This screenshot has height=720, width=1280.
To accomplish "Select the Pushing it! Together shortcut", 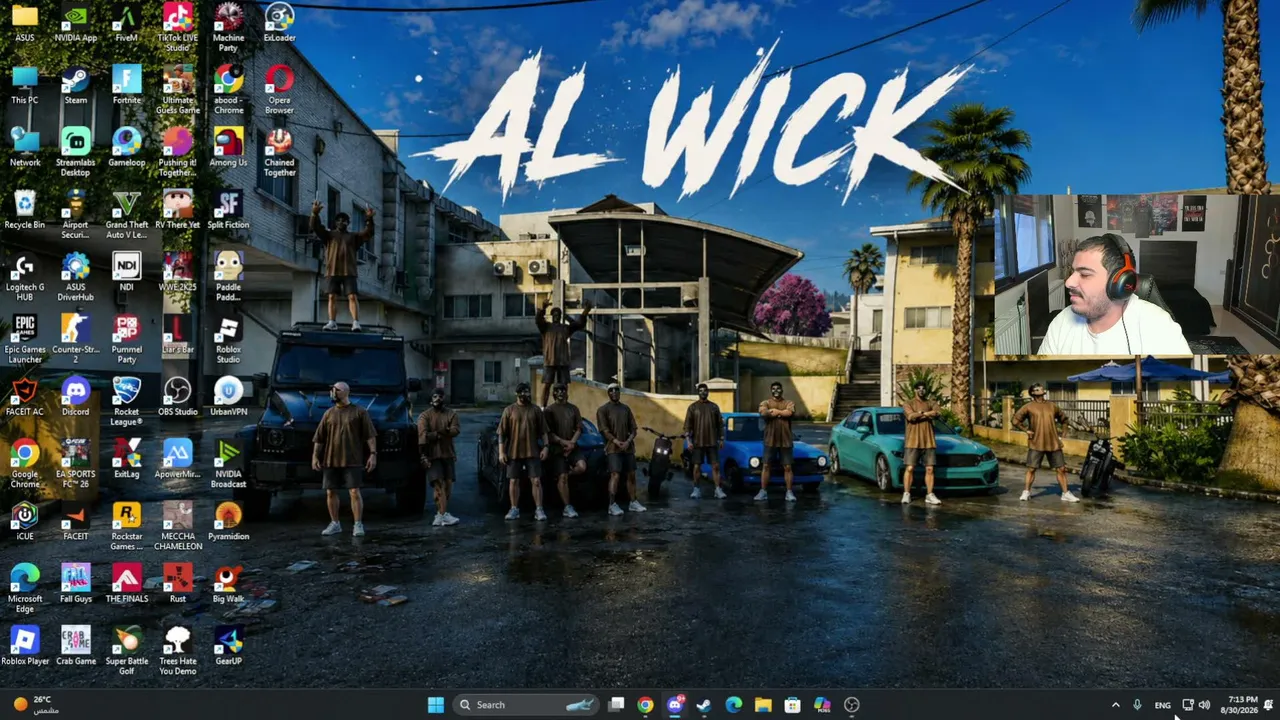I will [178, 153].
